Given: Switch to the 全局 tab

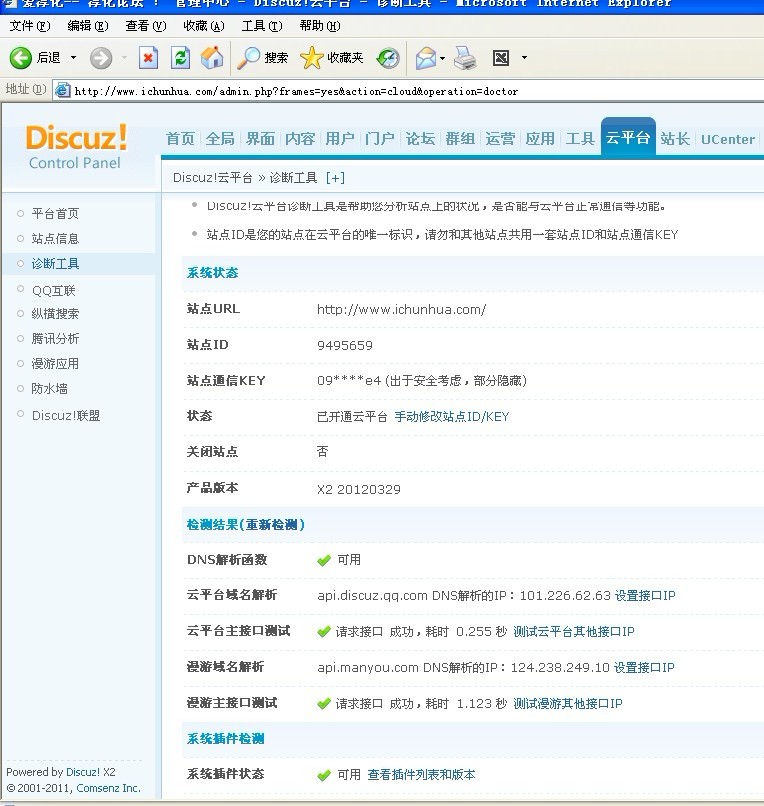Looking at the screenshot, I should click(x=220, y=138).
